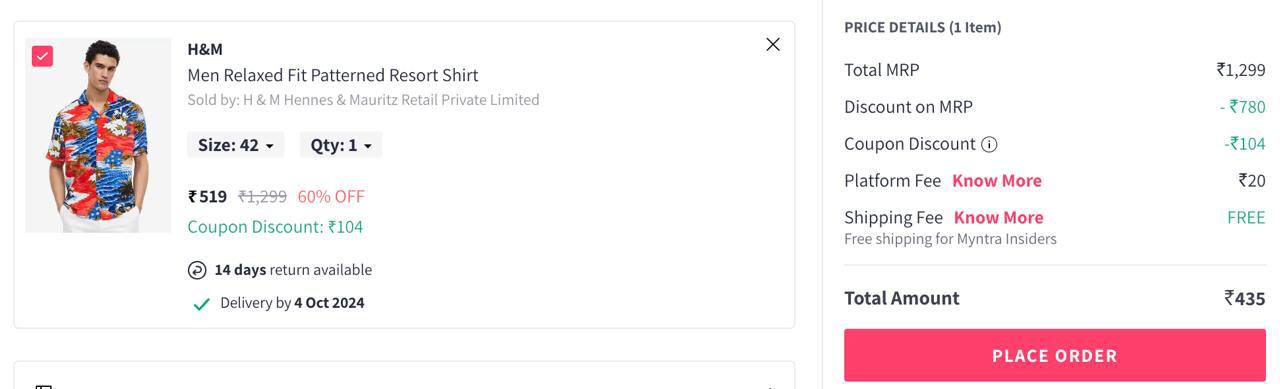Image resolution: width=1280 pixels, height=389 pixels.
Task: Click the Qty 1 dropdown arrow
Action: pos(367,146)
